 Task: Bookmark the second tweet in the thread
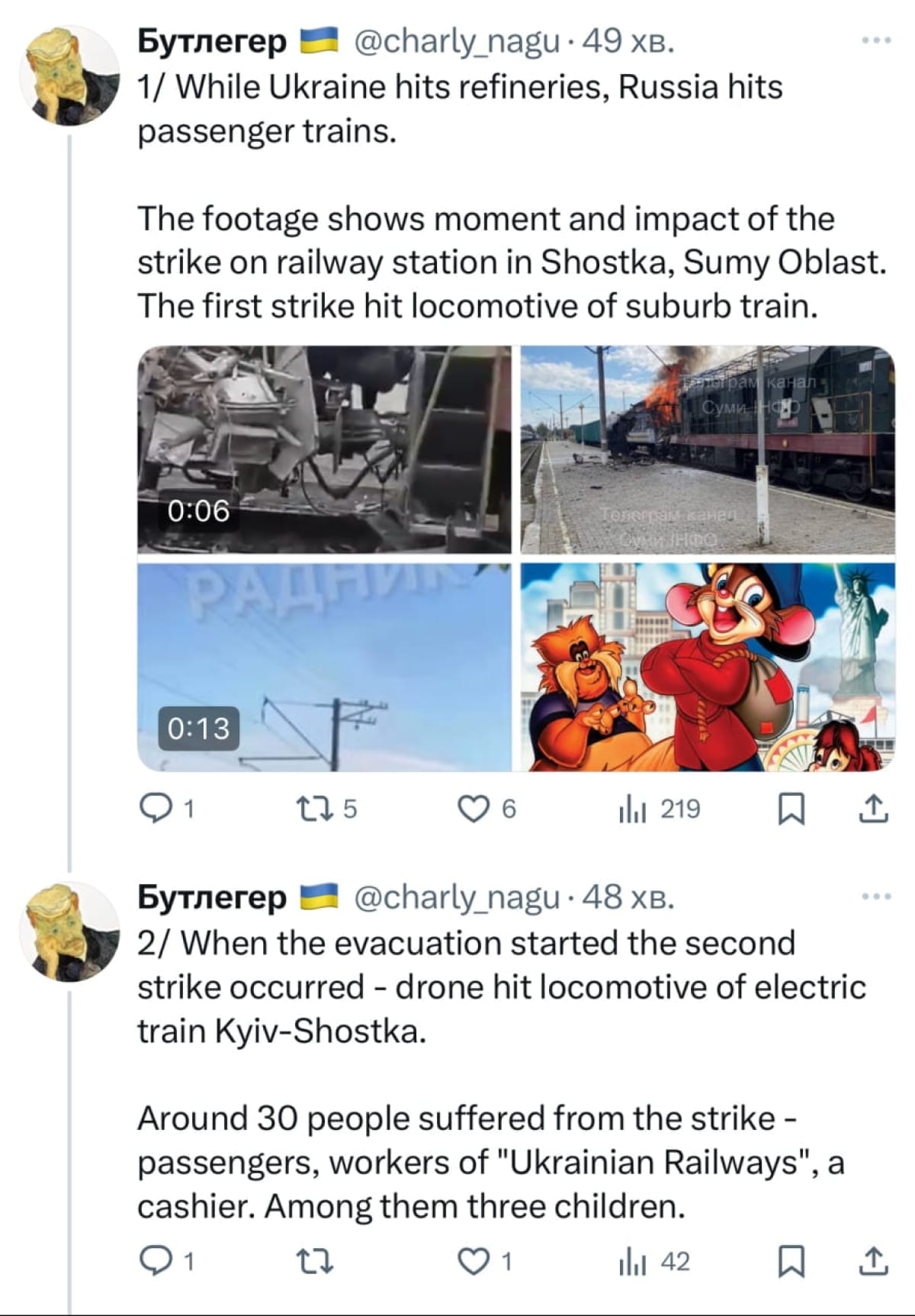[791, 1262]
